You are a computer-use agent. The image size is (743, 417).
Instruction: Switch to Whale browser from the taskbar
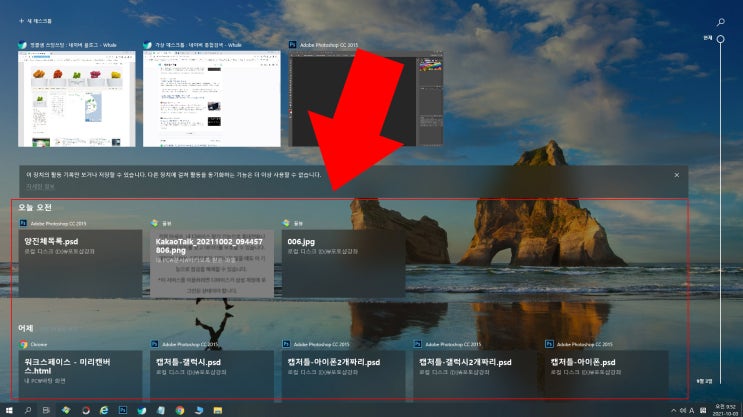(142, 410)
